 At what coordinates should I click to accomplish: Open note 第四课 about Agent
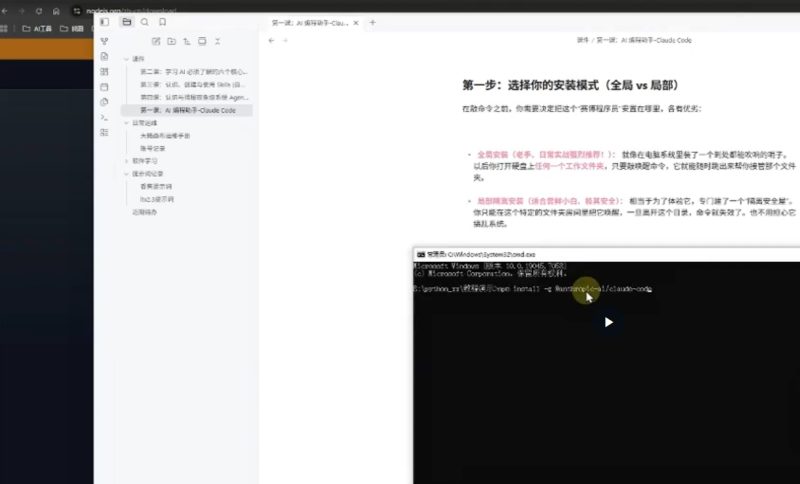point(194,97)
